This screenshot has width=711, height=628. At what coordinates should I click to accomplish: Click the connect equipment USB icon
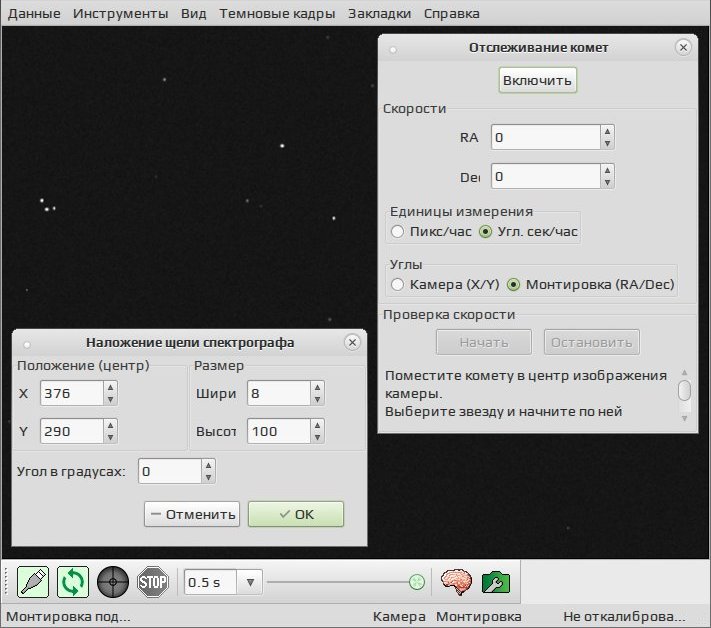pos(33,582)
